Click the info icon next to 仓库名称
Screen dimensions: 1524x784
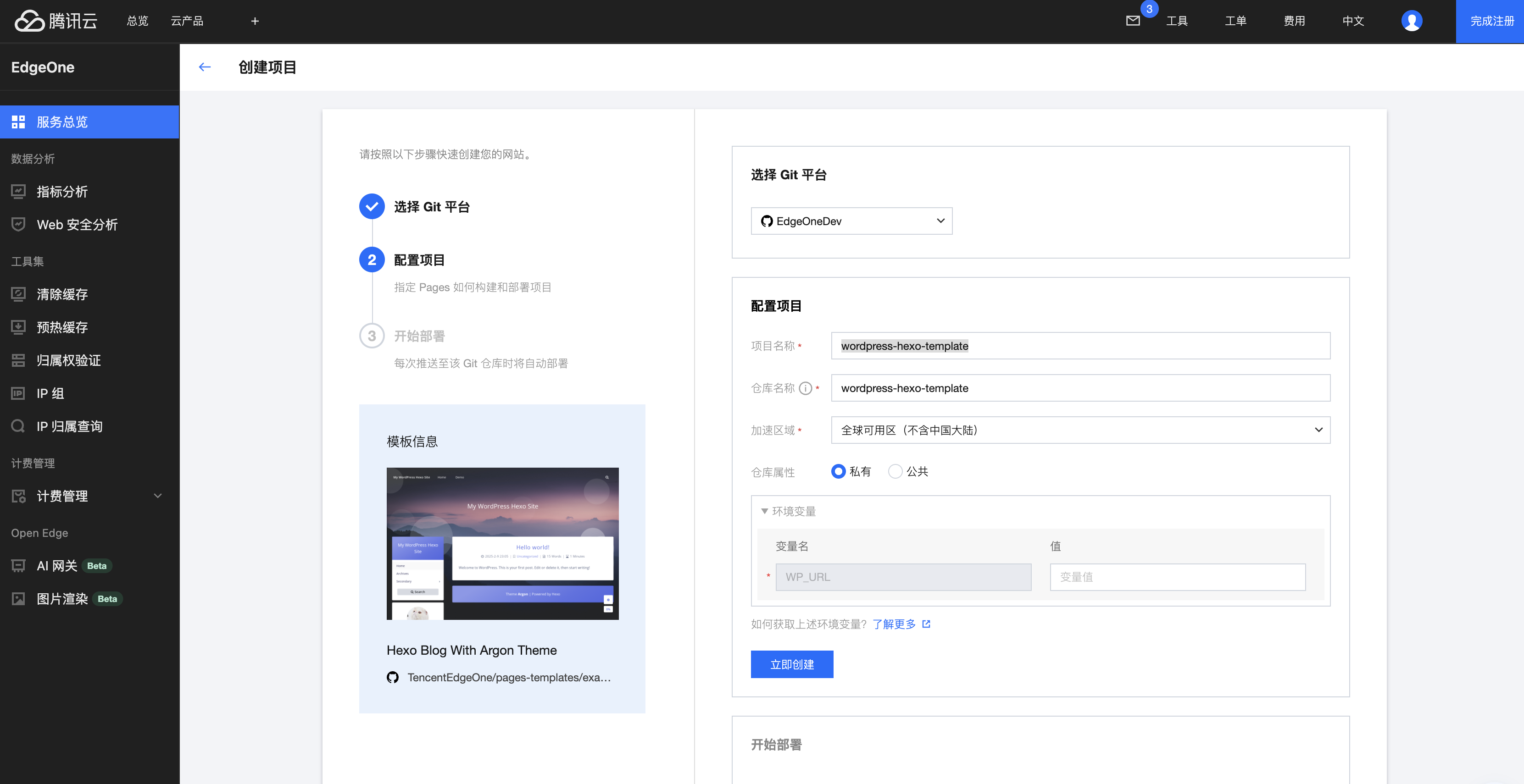[x=805, y=388]
